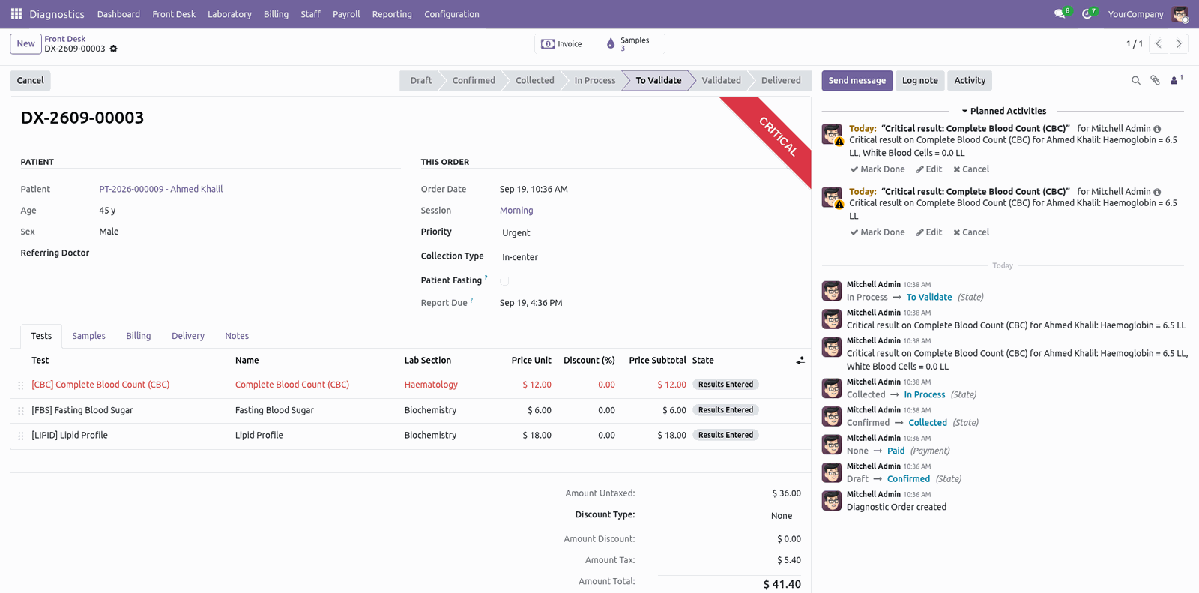Image resolution: width=1199 pixels, height=593 pixels.
Task: Go to the next record arrow
Action: tap(1178, 44)
